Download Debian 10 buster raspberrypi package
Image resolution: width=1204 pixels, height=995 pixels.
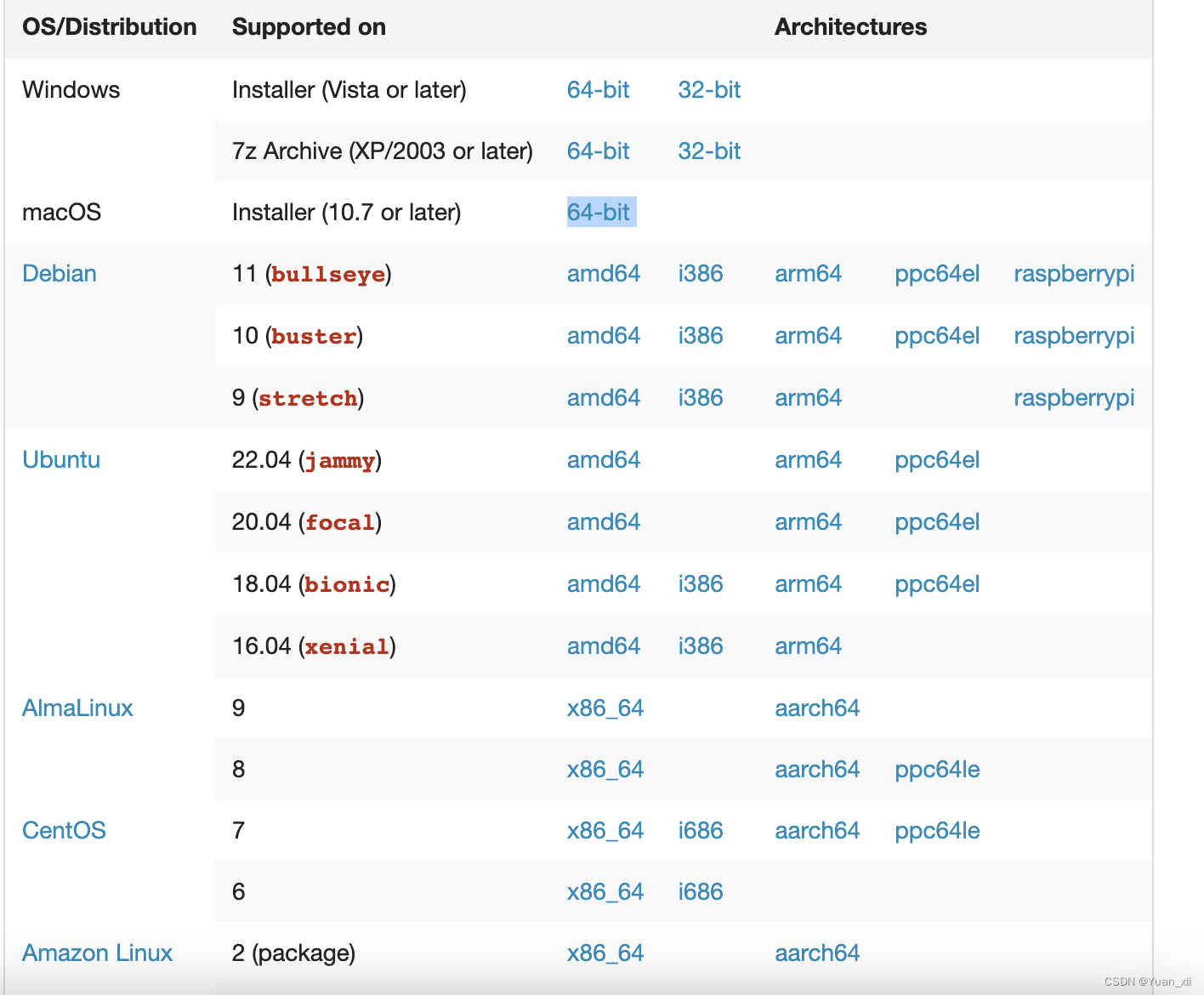pyautogui.click(x=1074, y=336)
